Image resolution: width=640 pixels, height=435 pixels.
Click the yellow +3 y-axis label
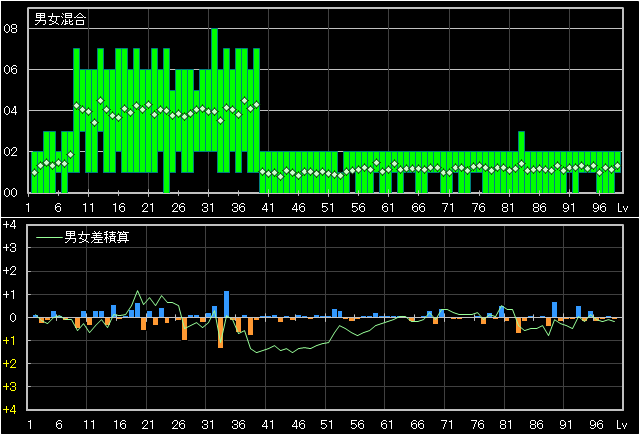[x=9, y=387]
